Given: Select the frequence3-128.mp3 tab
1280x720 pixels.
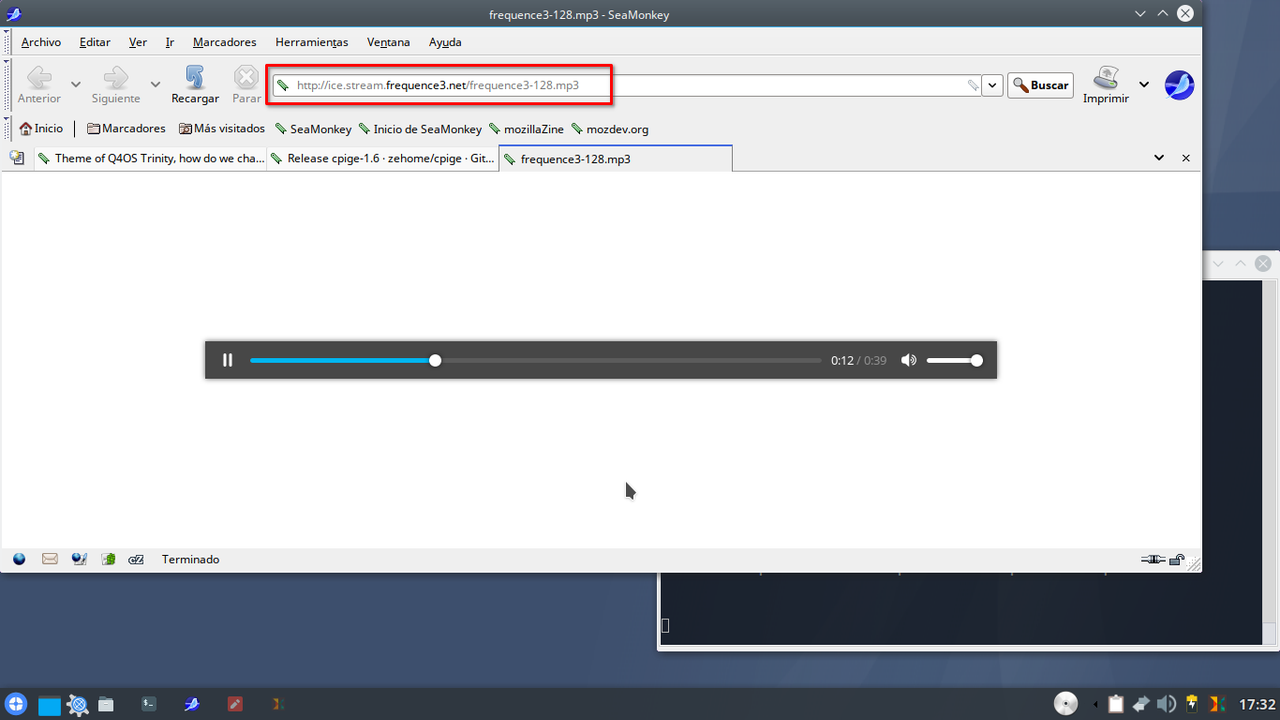Looking at the screenshot, I should 615,158.
